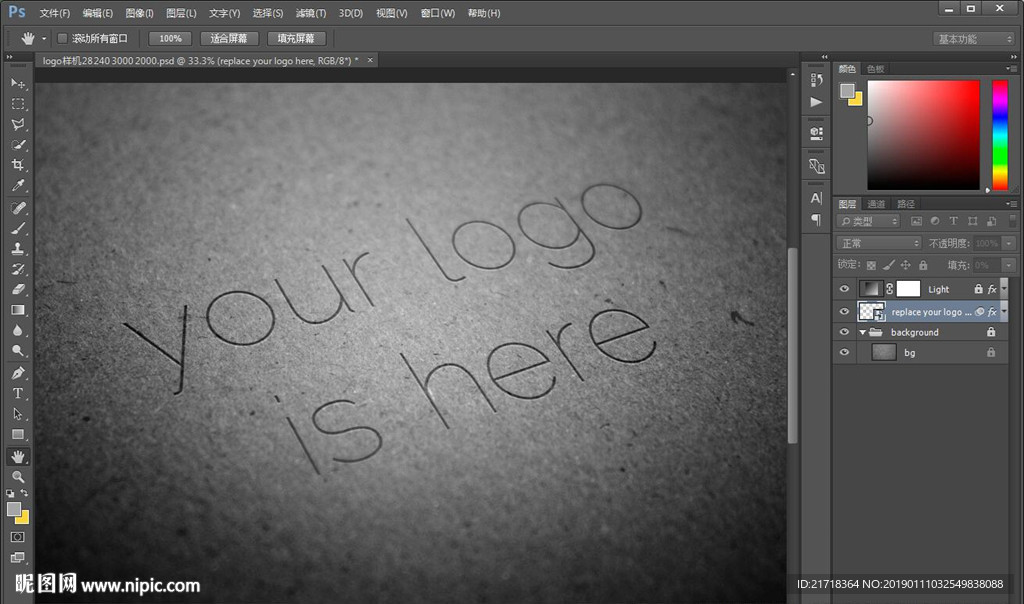Click the 适合屏幕 button
Screen dimensions: 1024x604
click(229, 38)
